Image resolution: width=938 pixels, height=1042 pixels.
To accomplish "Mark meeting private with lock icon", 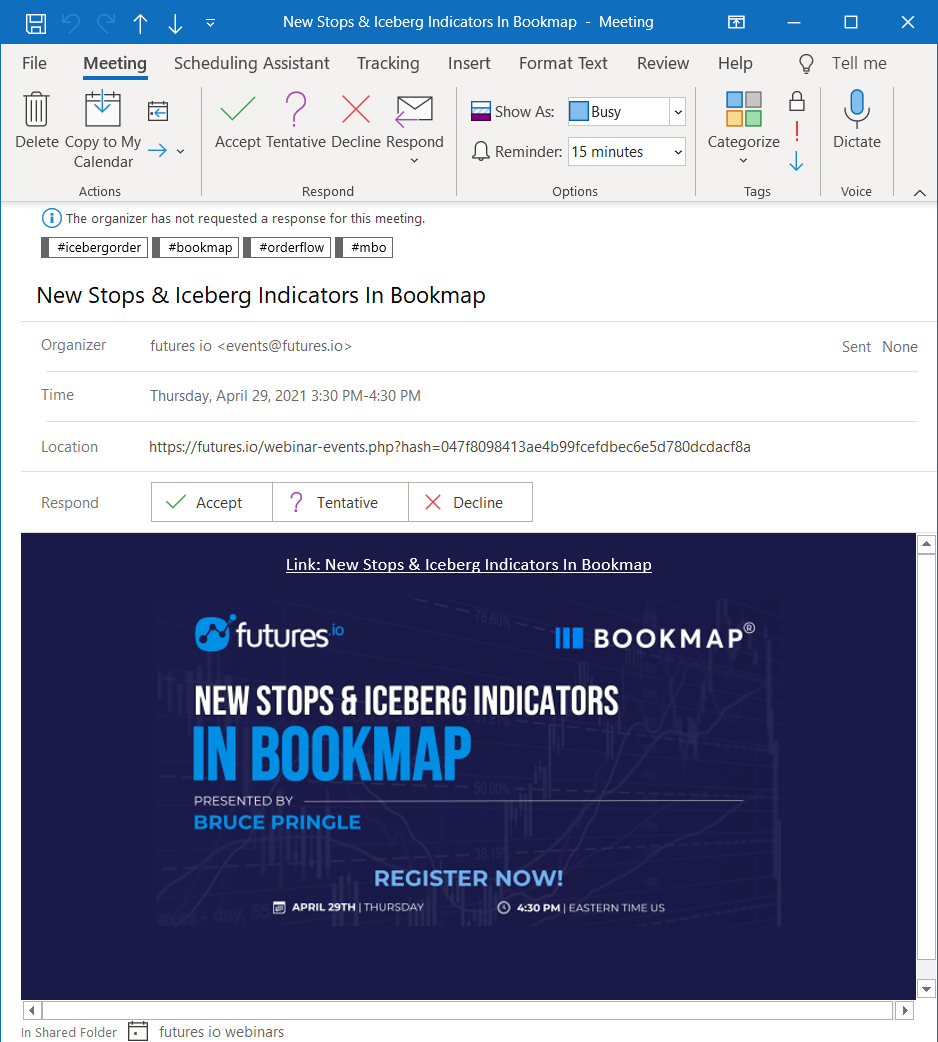I will (797, 102).
